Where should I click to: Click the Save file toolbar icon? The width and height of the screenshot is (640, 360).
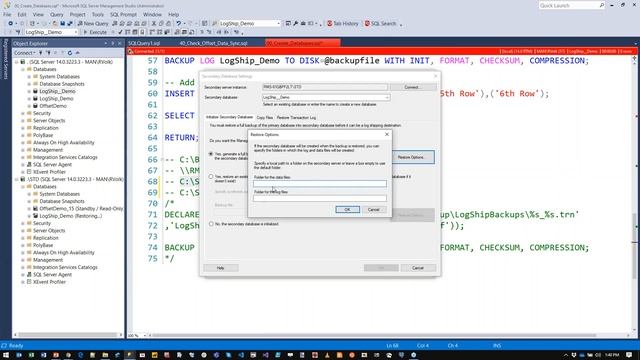(62, 24)
